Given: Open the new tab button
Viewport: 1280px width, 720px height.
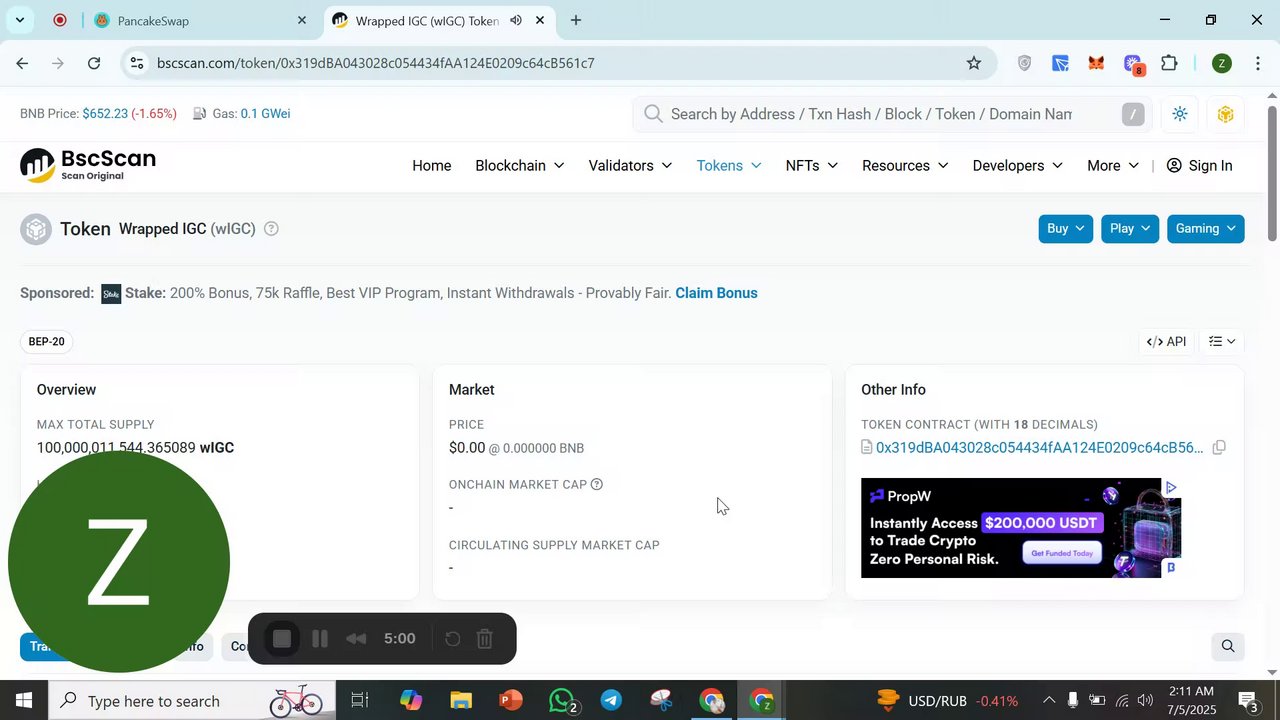Looking at the screenshot, I should 576,20.
